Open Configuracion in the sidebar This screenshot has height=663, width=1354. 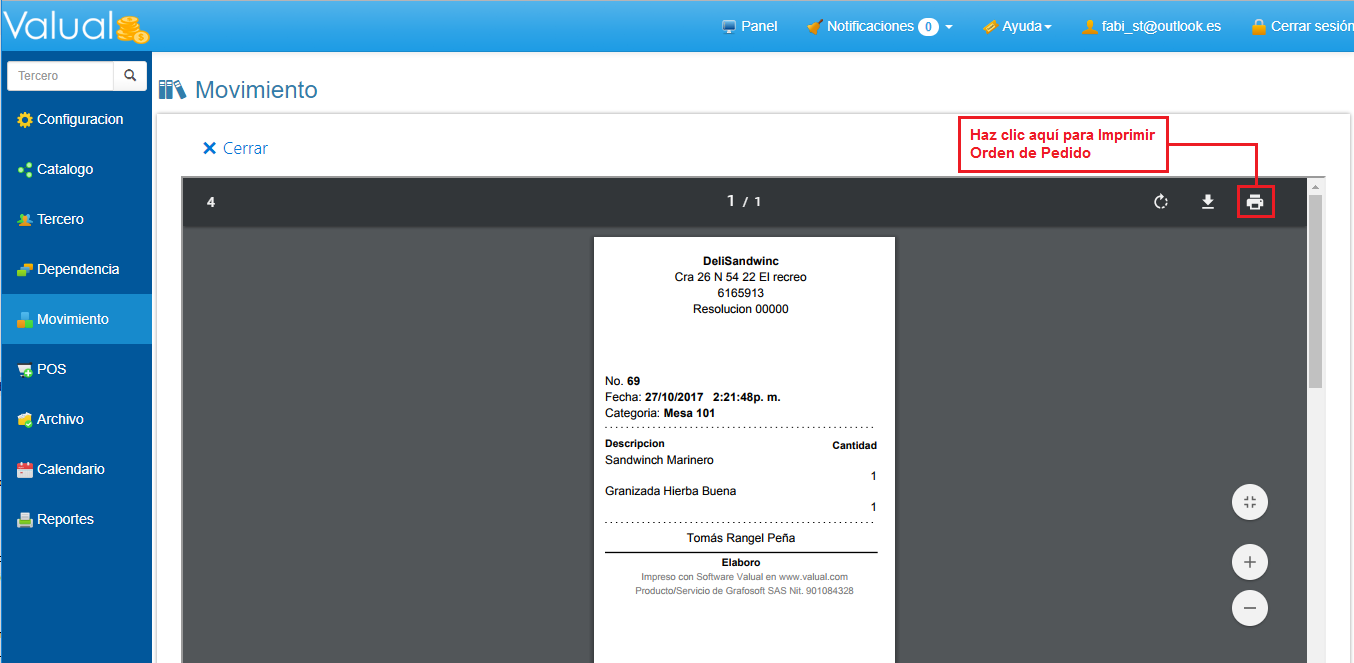79,120
